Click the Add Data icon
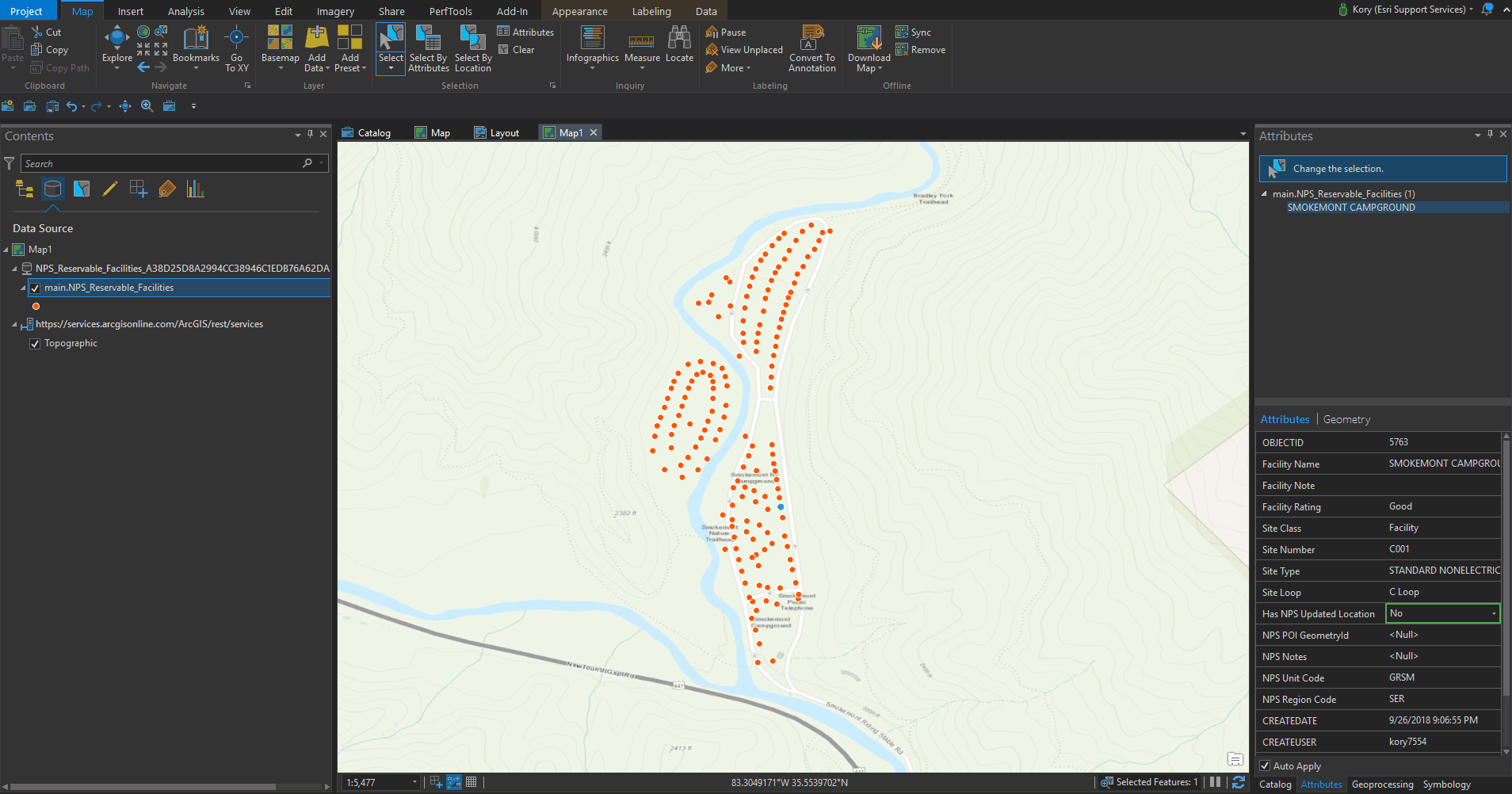Viewport: 1512px width, 794px height. tap(317, 37)
